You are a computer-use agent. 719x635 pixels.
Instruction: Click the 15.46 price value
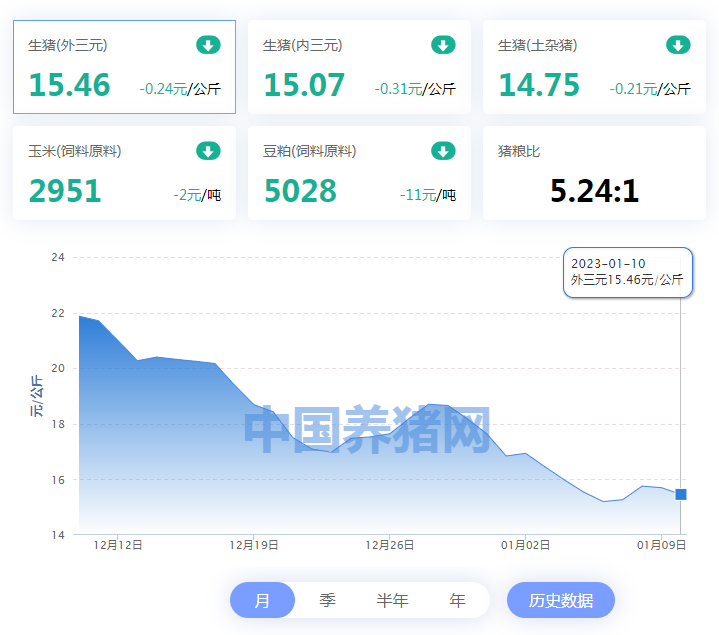[x=69, y=85]
